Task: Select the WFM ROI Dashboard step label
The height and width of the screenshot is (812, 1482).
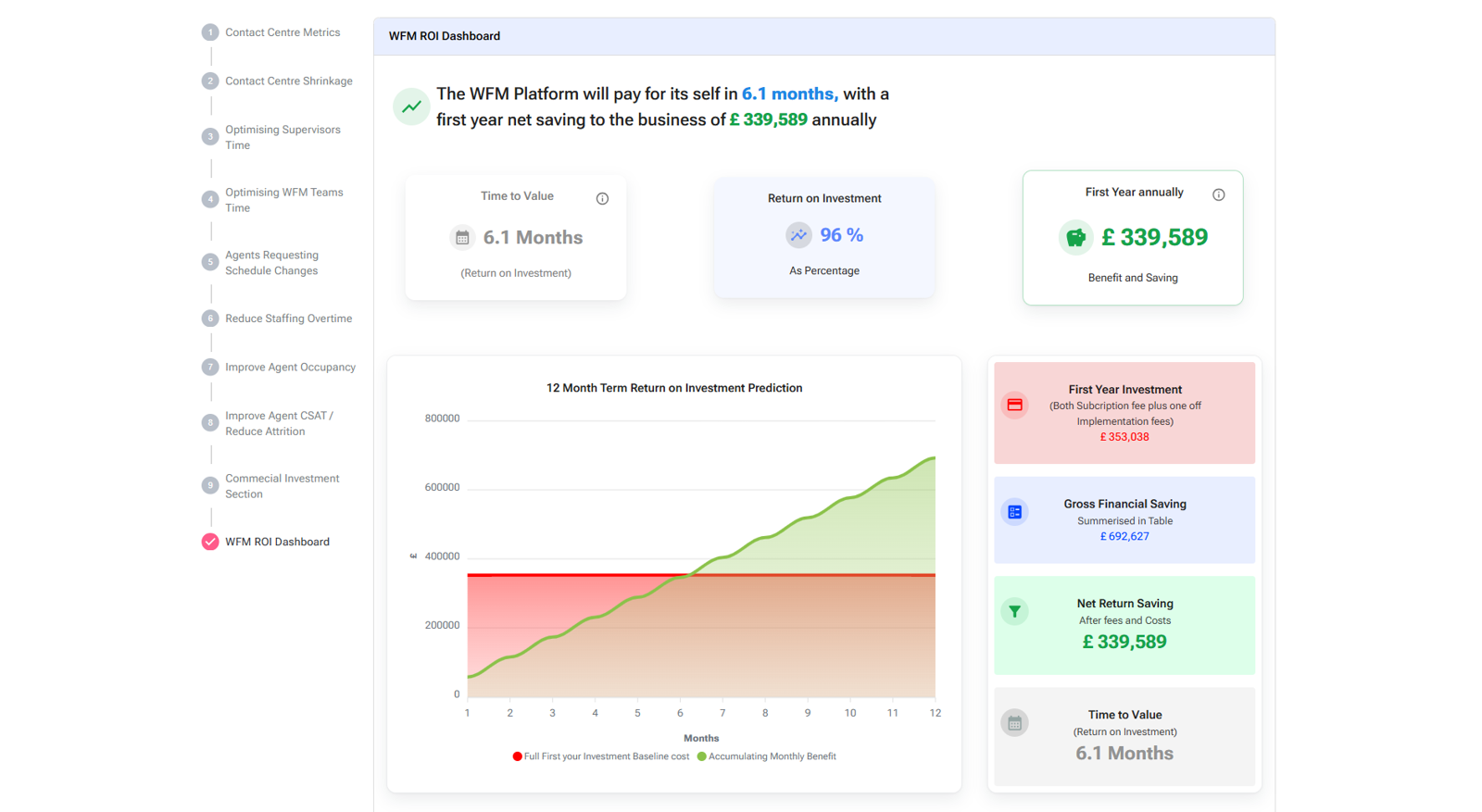Action: [277, 542]
